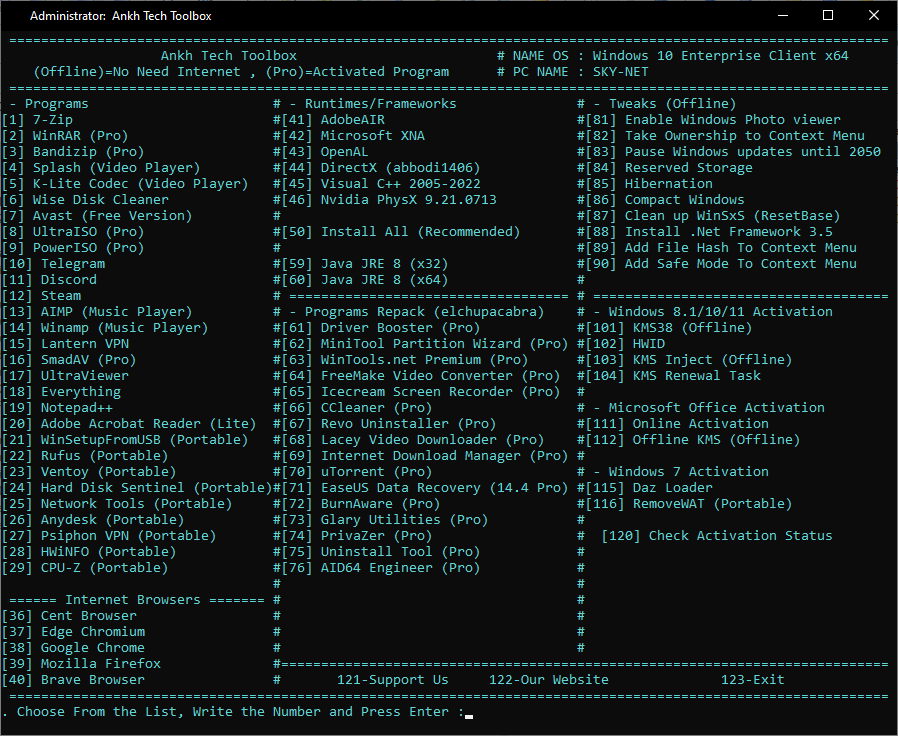Screen dimensions: 898x736
Task: Select '[29] CPU-Z (Portable)' text
Action: point(85,569)
